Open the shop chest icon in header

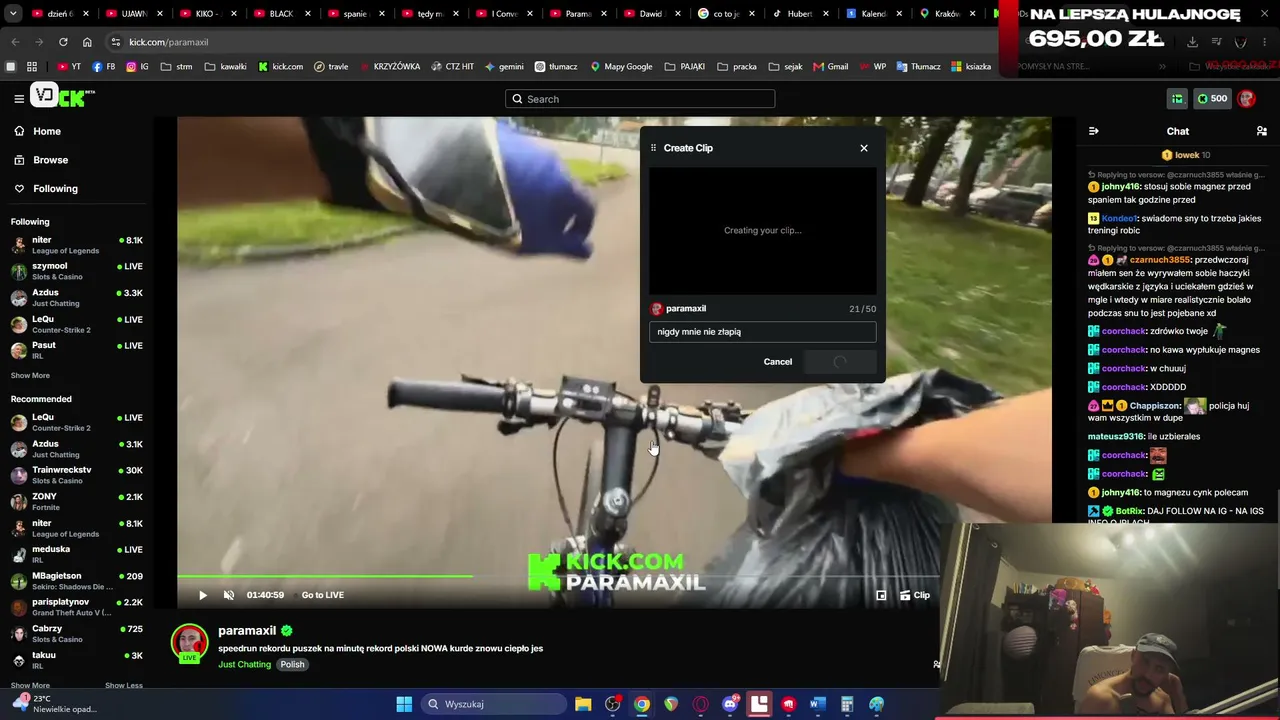click(1177, 99)
